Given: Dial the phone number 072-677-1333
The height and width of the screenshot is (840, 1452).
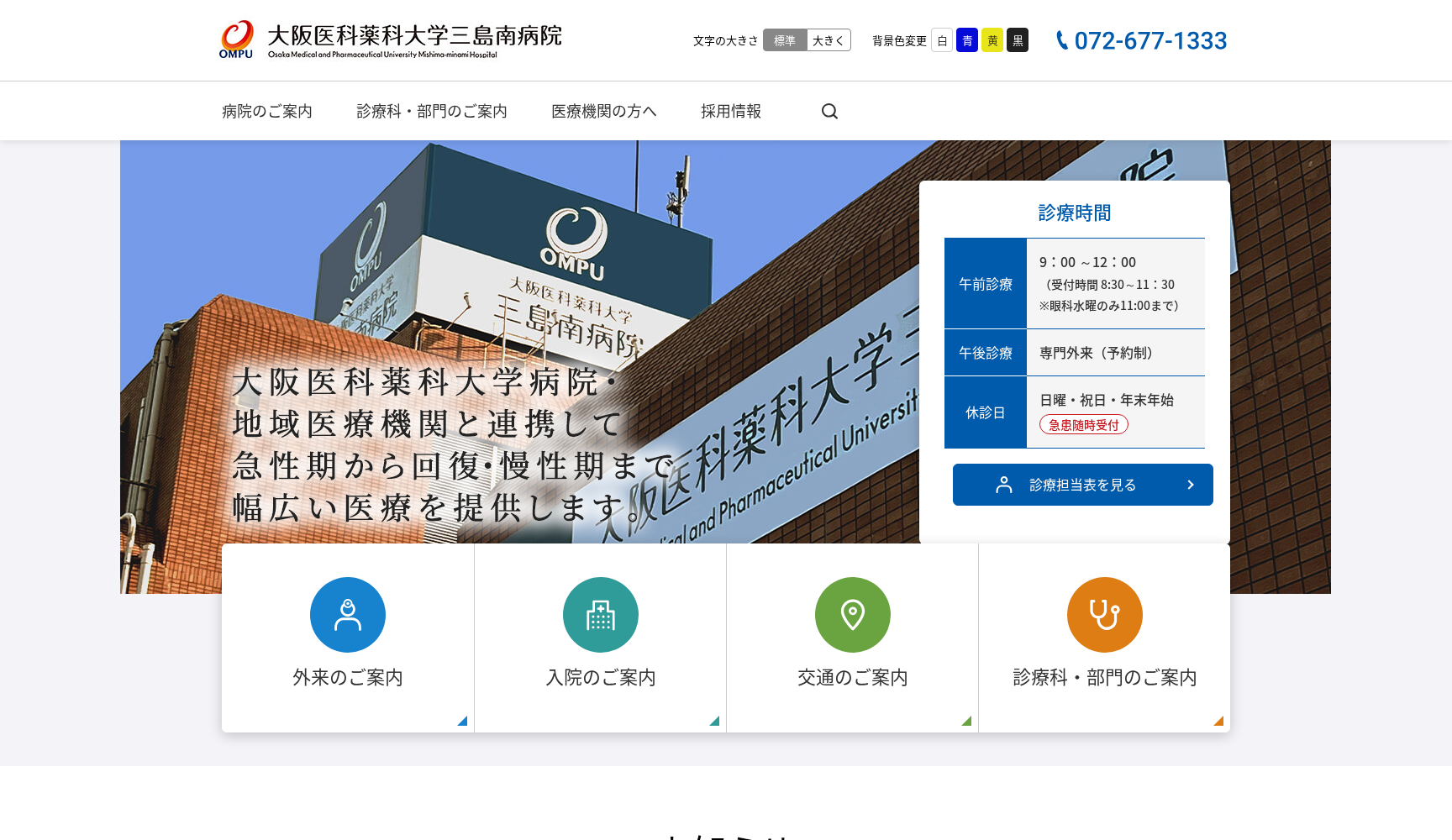Looking at the screenshot, I should 1150,39.
